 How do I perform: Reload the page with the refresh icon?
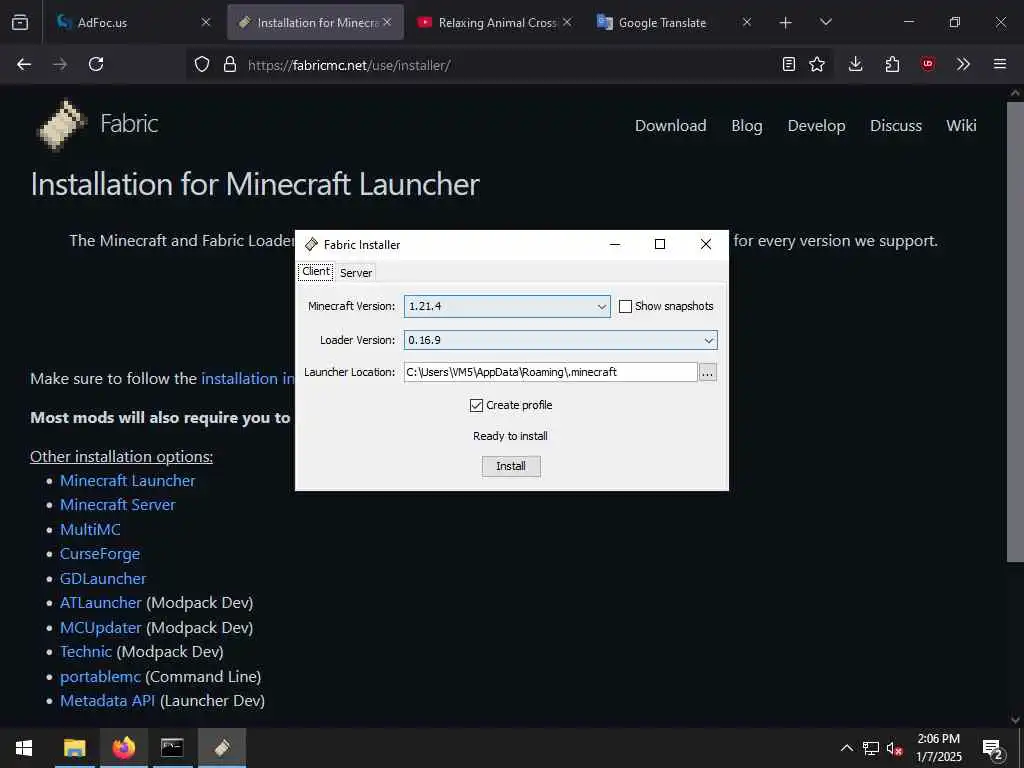tap(96, 64)
